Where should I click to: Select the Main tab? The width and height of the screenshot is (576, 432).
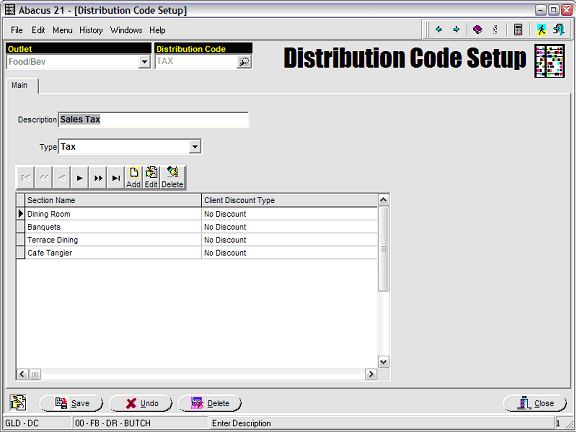point(19,85)
